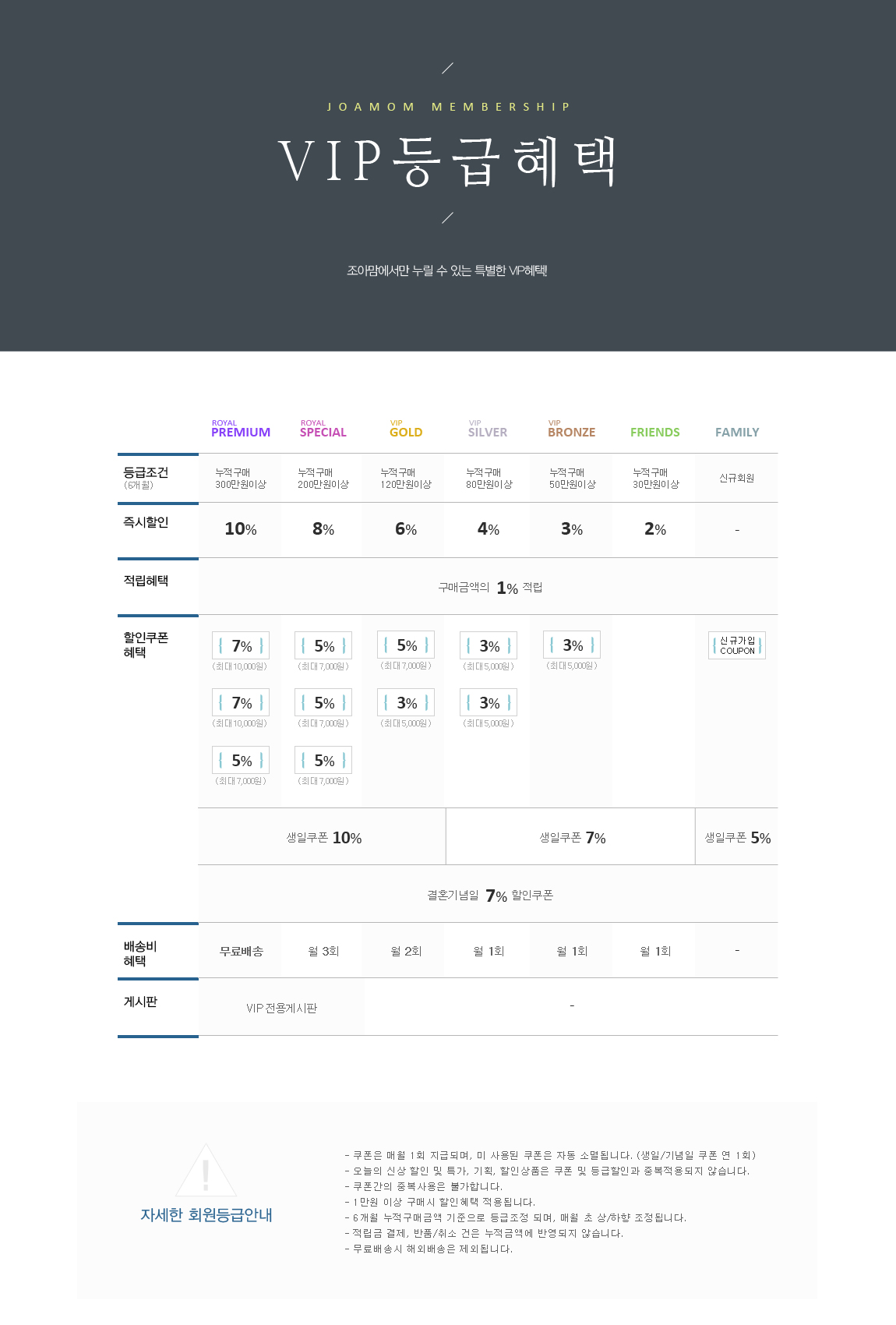Click the VIP등급혜택 main title
The width and height of the screenshot is (896, 1325).
(x=448, y=161)
